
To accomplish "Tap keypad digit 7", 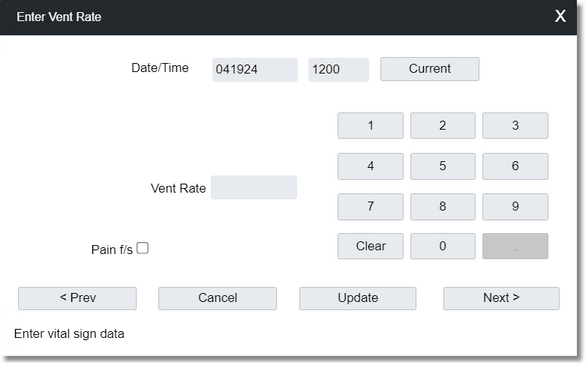I will click(x=370, y=207).
